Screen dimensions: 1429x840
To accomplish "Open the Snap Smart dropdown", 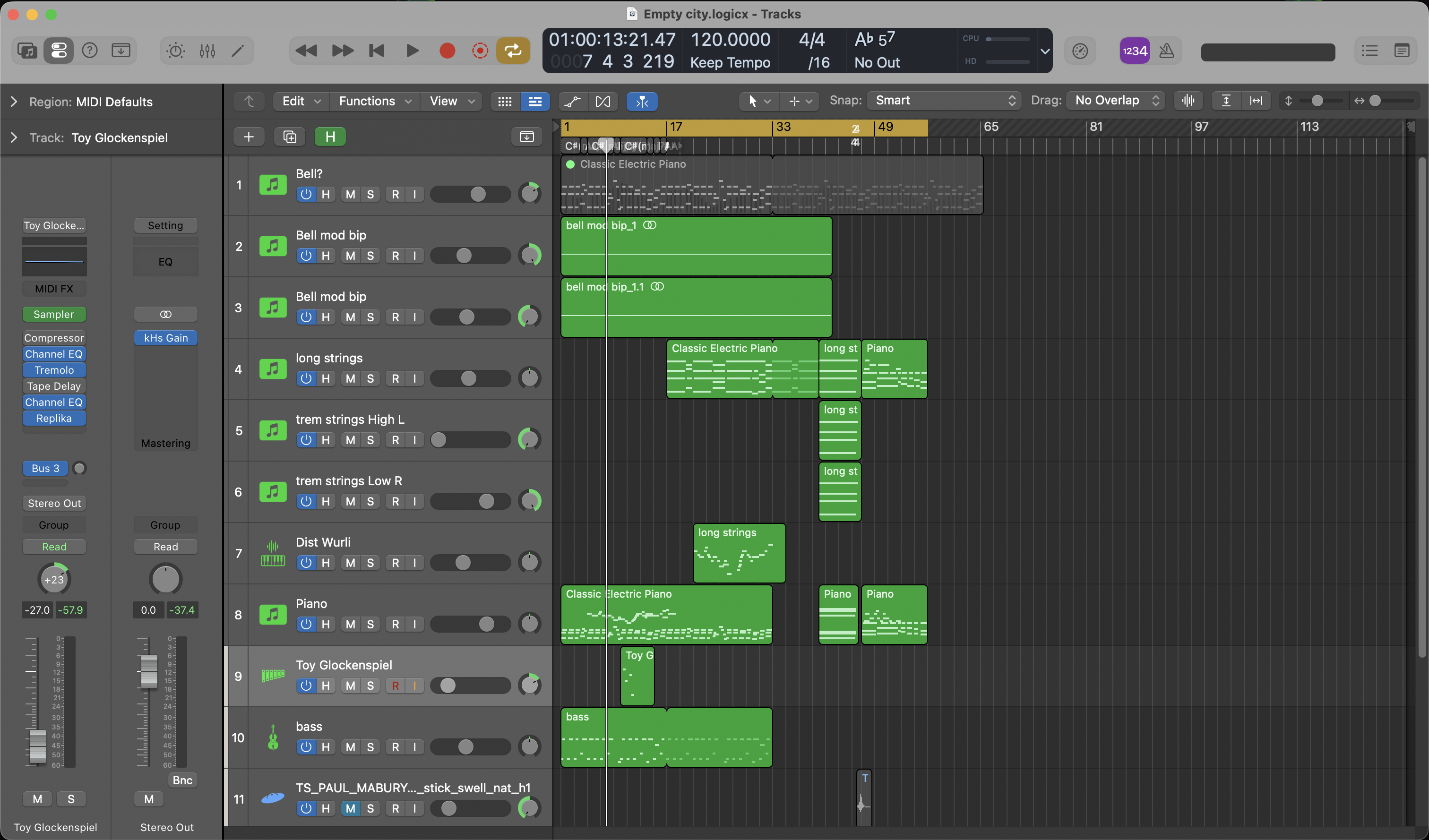I will point(944,101).
